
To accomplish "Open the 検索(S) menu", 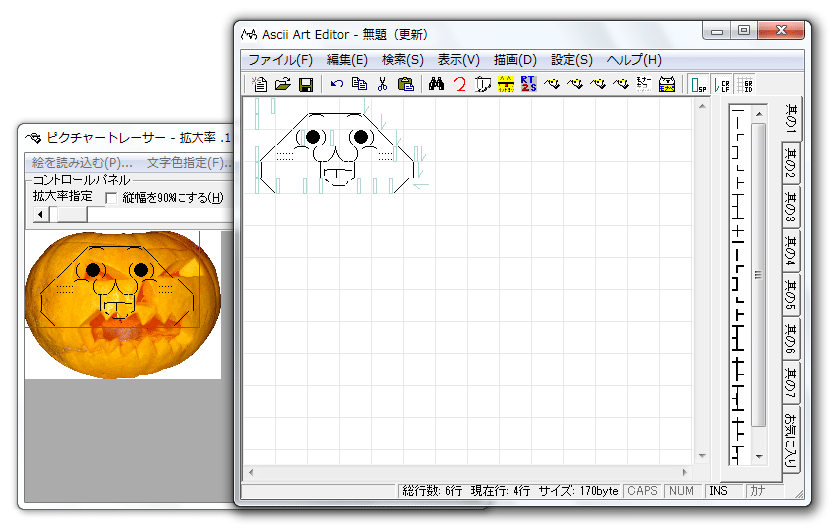I will pyautogui.click(x=403, y=59).
